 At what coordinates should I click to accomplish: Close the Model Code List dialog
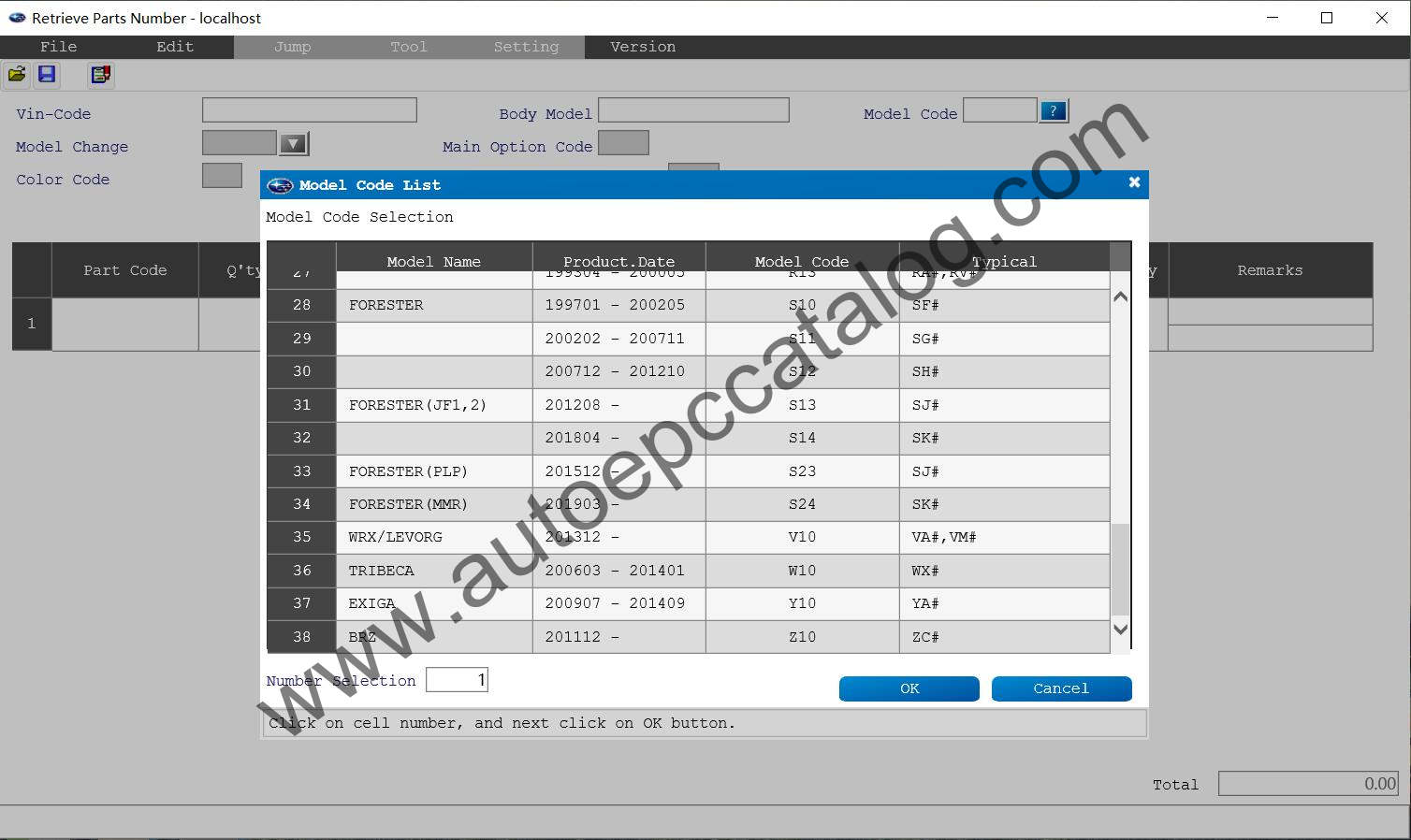[x=1134, y=182]
